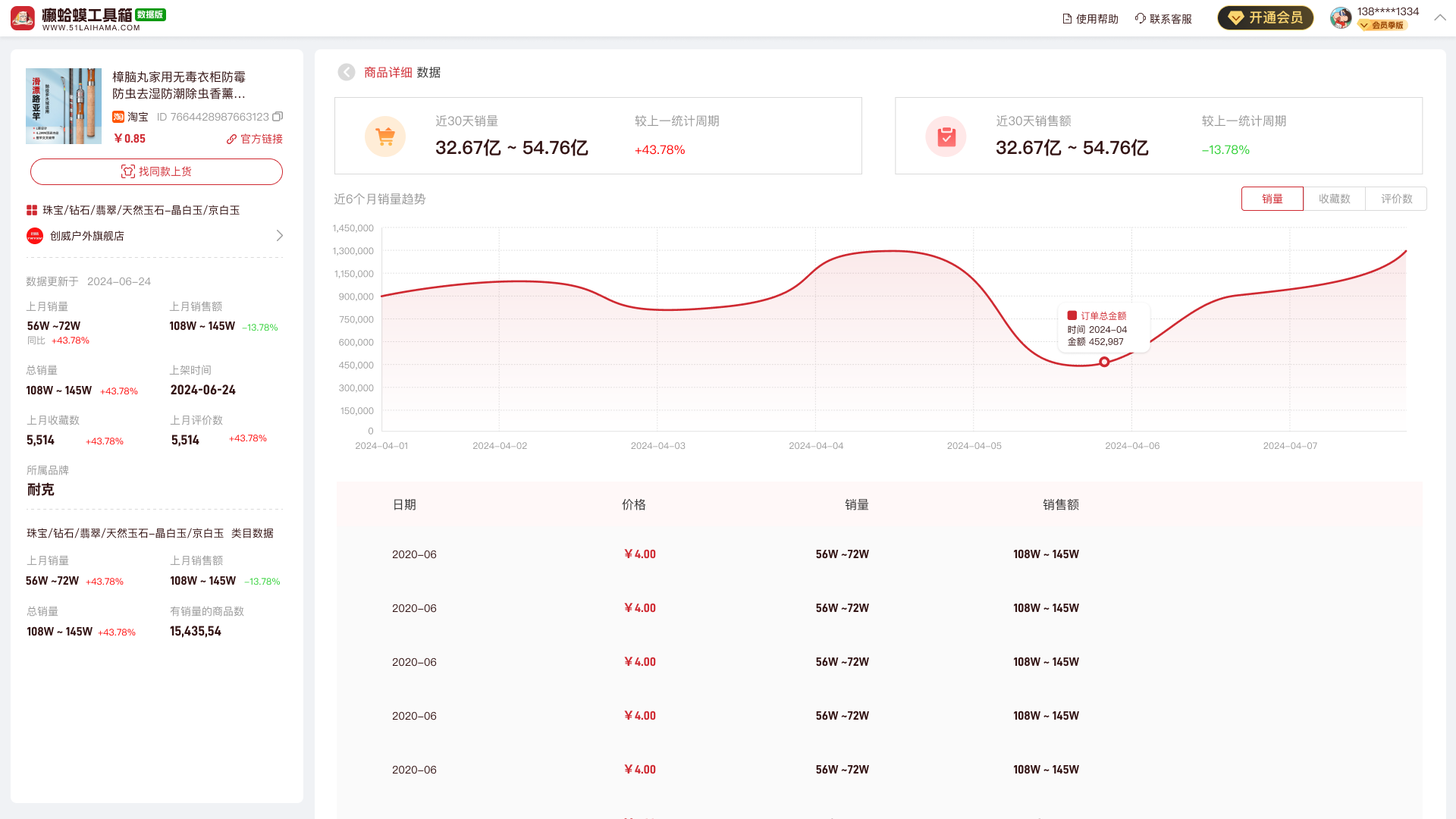This screenshot has width=1456, height=819.
Task: Click the back arrow beside 商品详细
Action: [347, 72]
